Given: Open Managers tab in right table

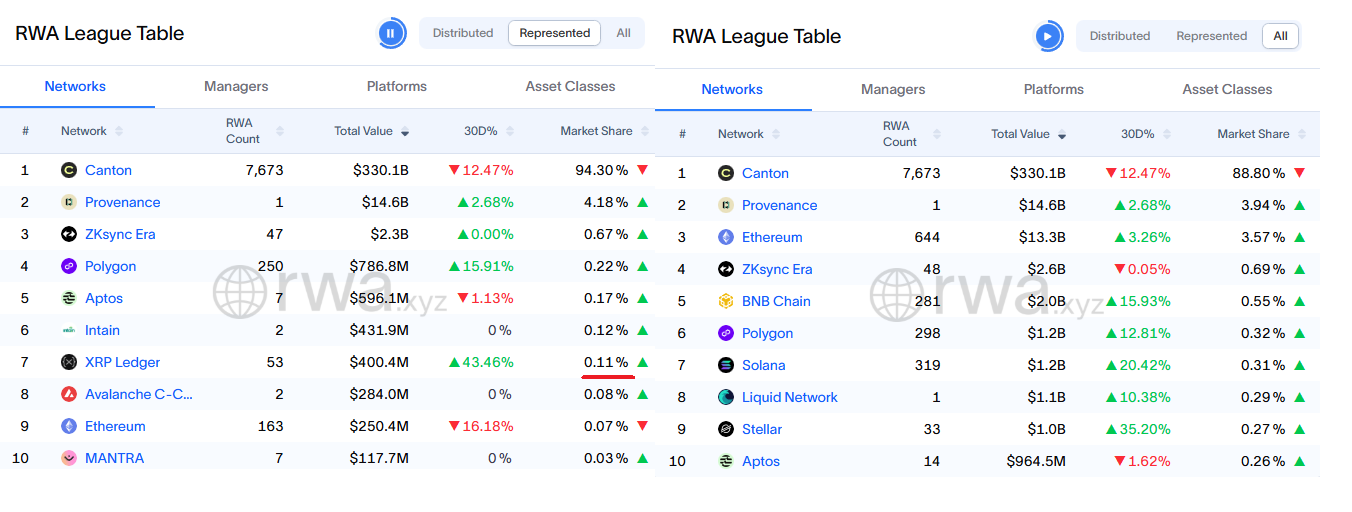Looking at the screenshot, I should tap(893, 89).
